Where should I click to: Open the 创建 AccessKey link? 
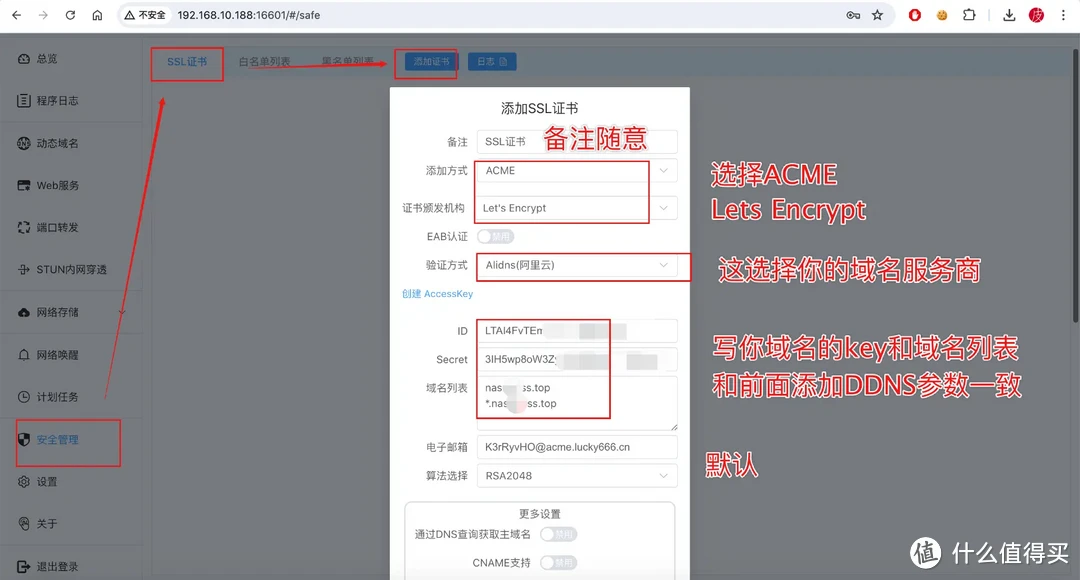point(437,294)
